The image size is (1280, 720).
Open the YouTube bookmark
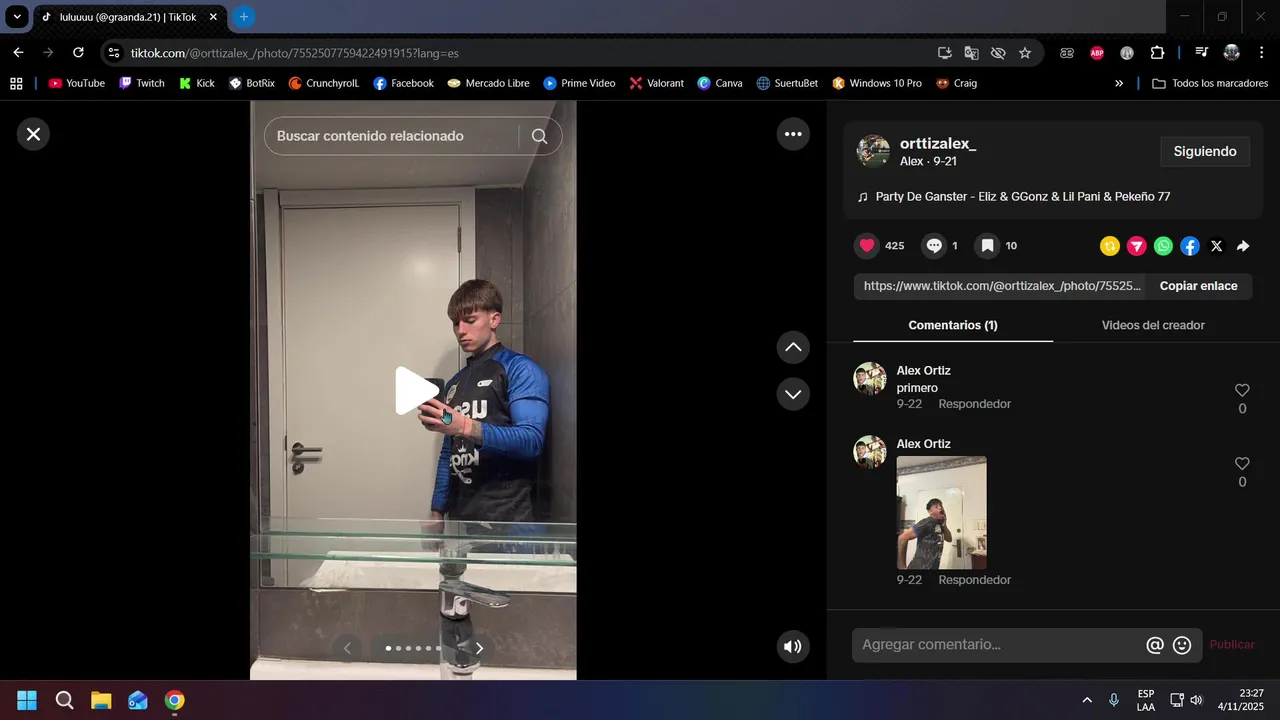tap(76, 83)
